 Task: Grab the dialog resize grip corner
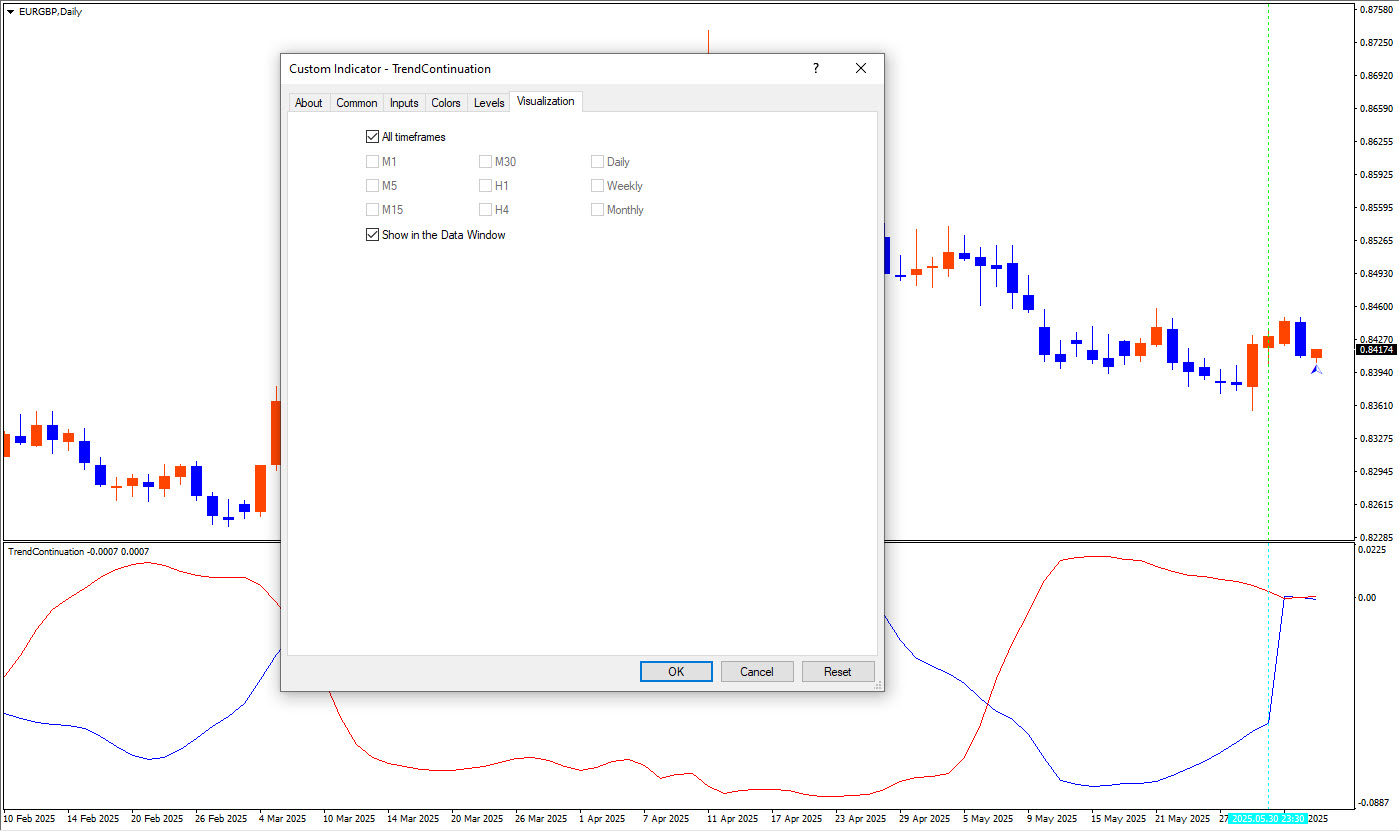[x=878, y=685]
